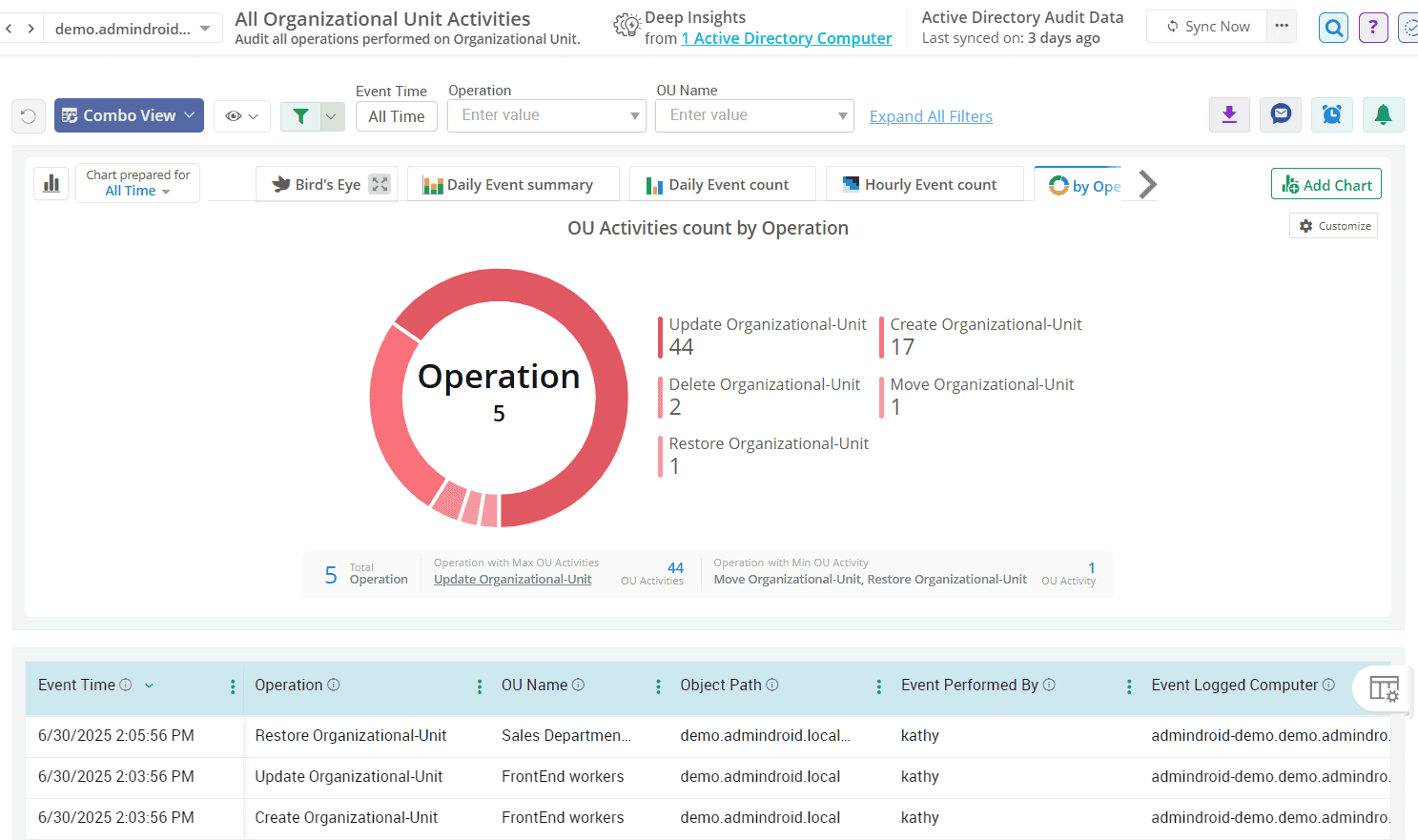This screenshot has width=1418, height=840.
Task: Toggle the eye visibility dropdown
Action: pyautogui.click(x=241, y=116)
